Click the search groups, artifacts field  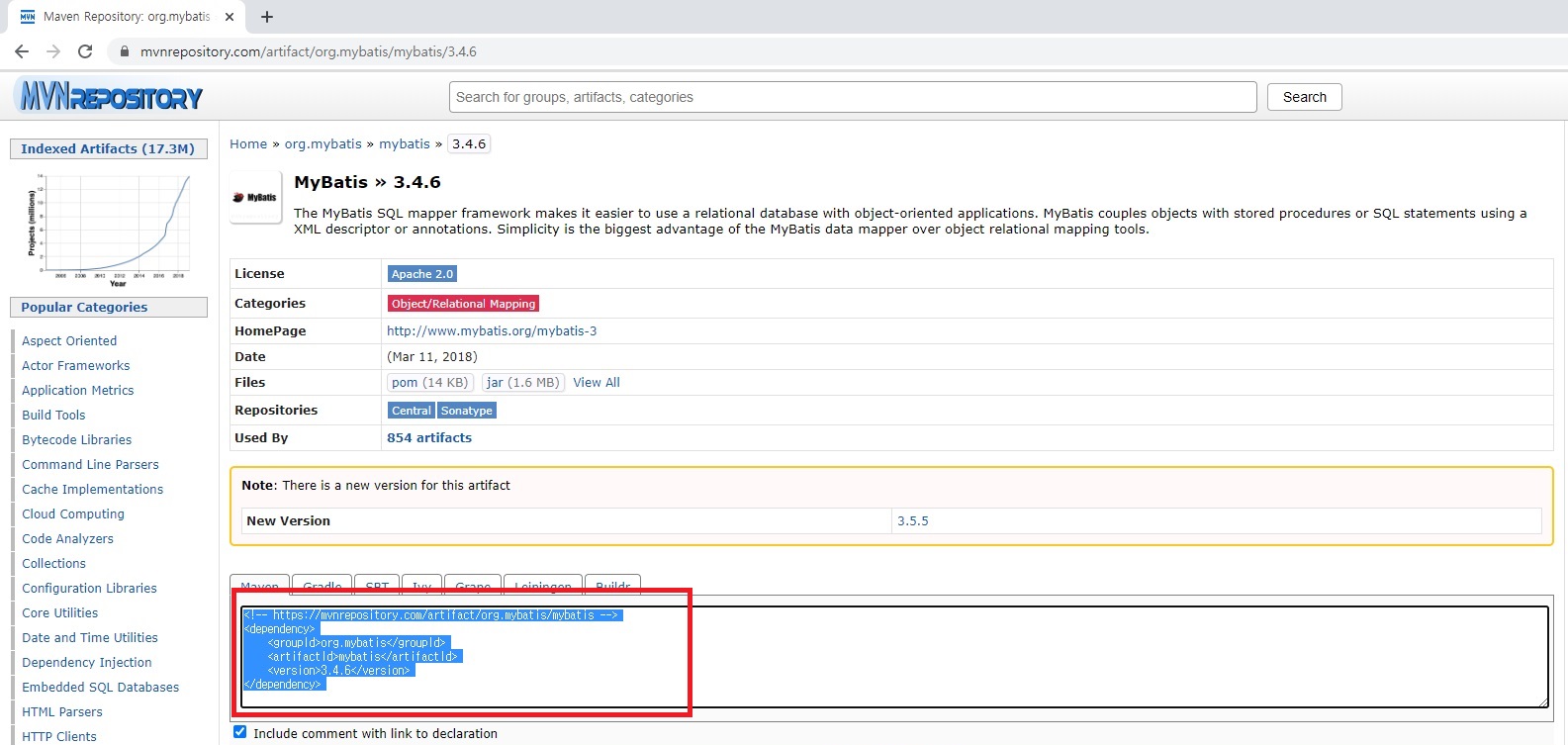(x=853, y=97)
